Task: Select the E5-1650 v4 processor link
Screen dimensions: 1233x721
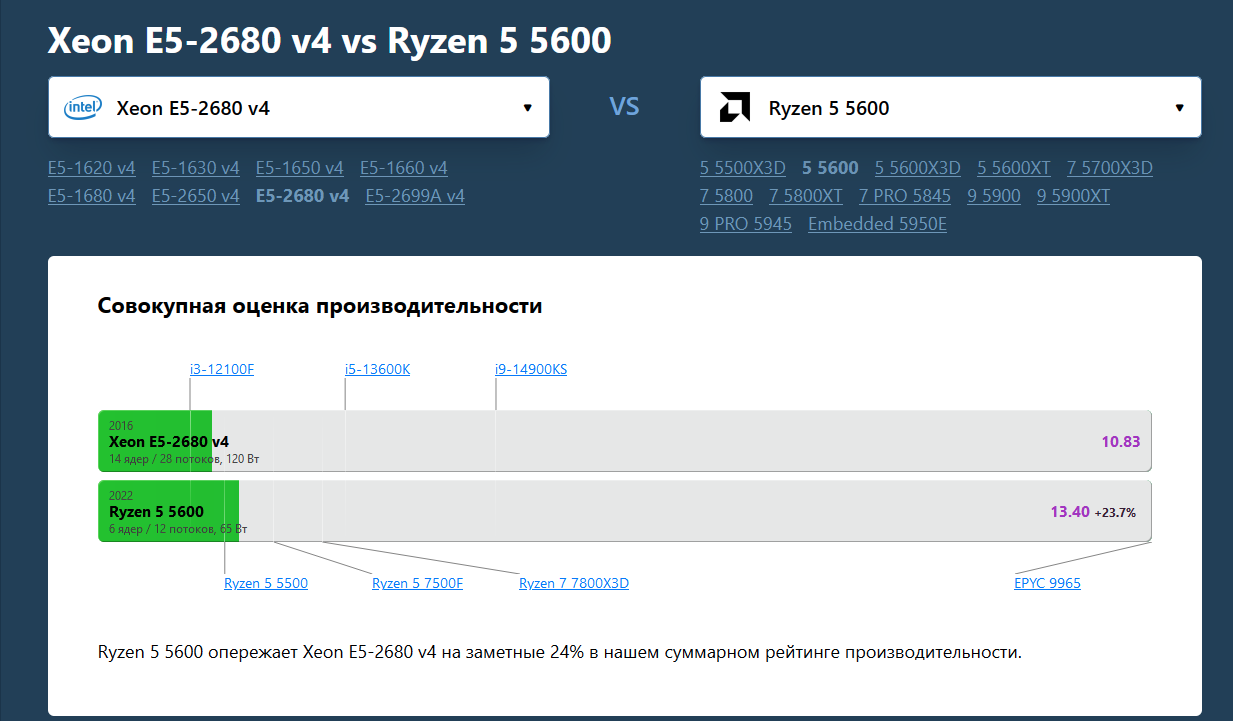Action: [300, 168]
